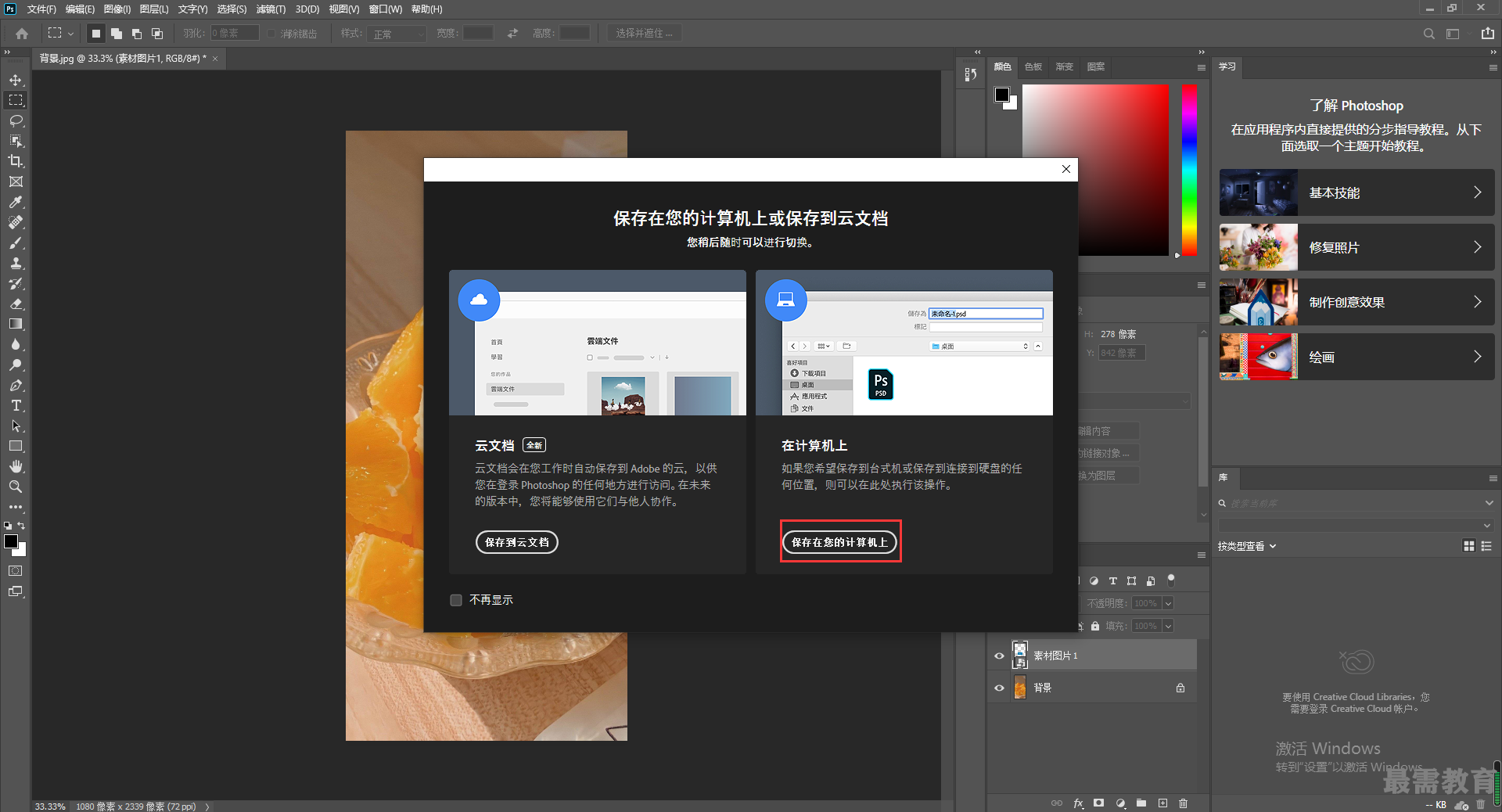This screenshot has height=812, width=1502.
Task: Toggle Quick Mask mode icon
Action: [x=16, y=571]
